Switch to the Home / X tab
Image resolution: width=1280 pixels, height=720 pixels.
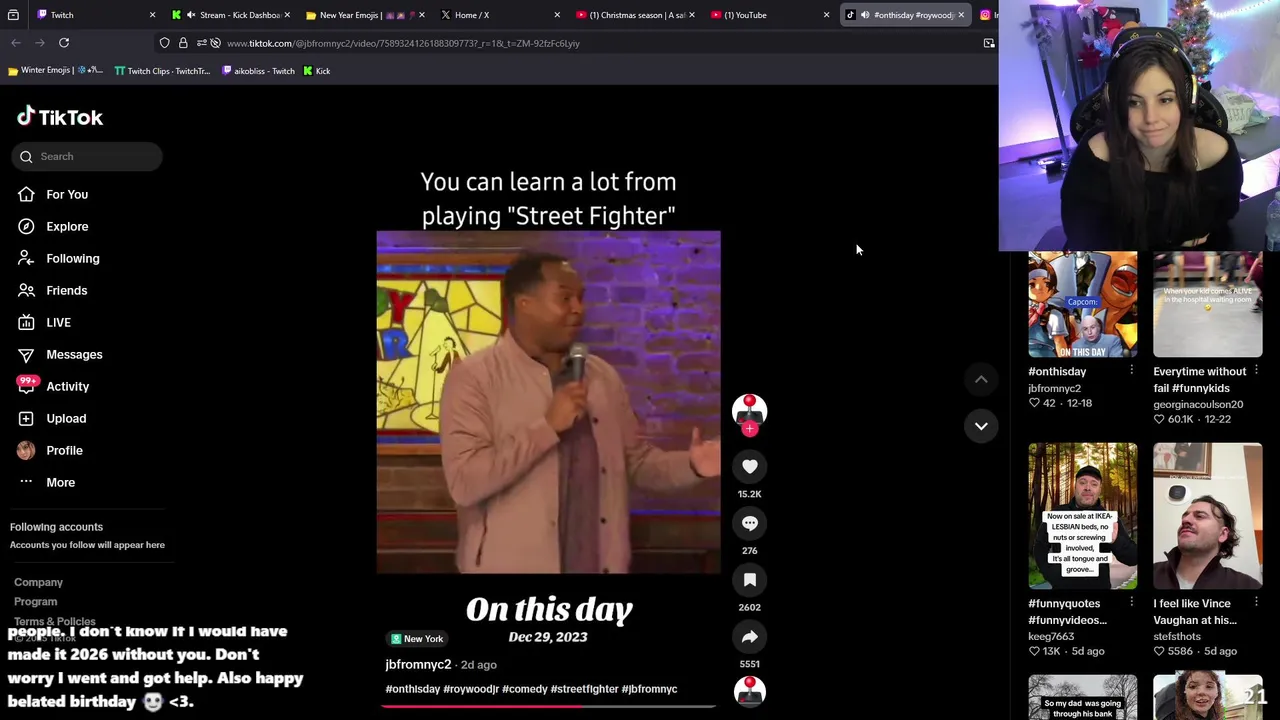[500, 15]
